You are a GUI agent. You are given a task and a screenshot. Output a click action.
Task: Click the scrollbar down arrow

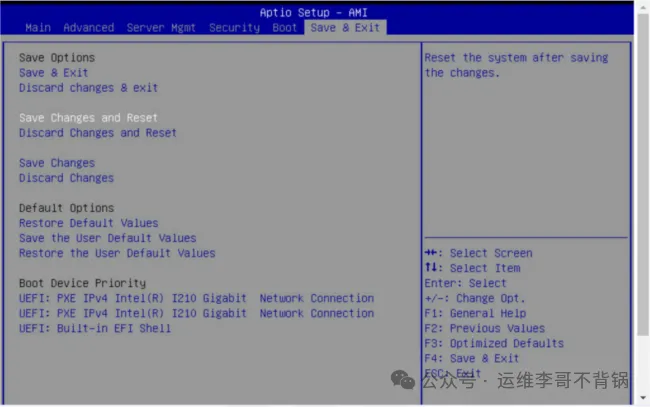(x=643, y=398)
